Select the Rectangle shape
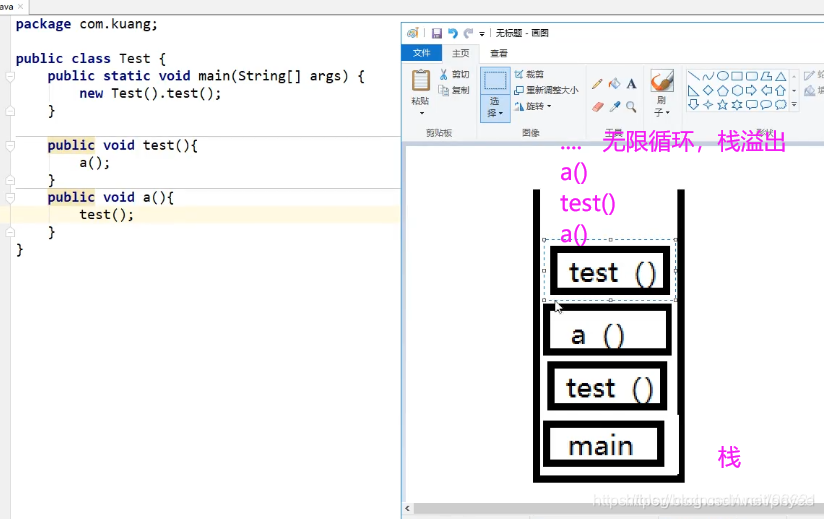Screen dimensions: 824x519 [x=737, y=76]
